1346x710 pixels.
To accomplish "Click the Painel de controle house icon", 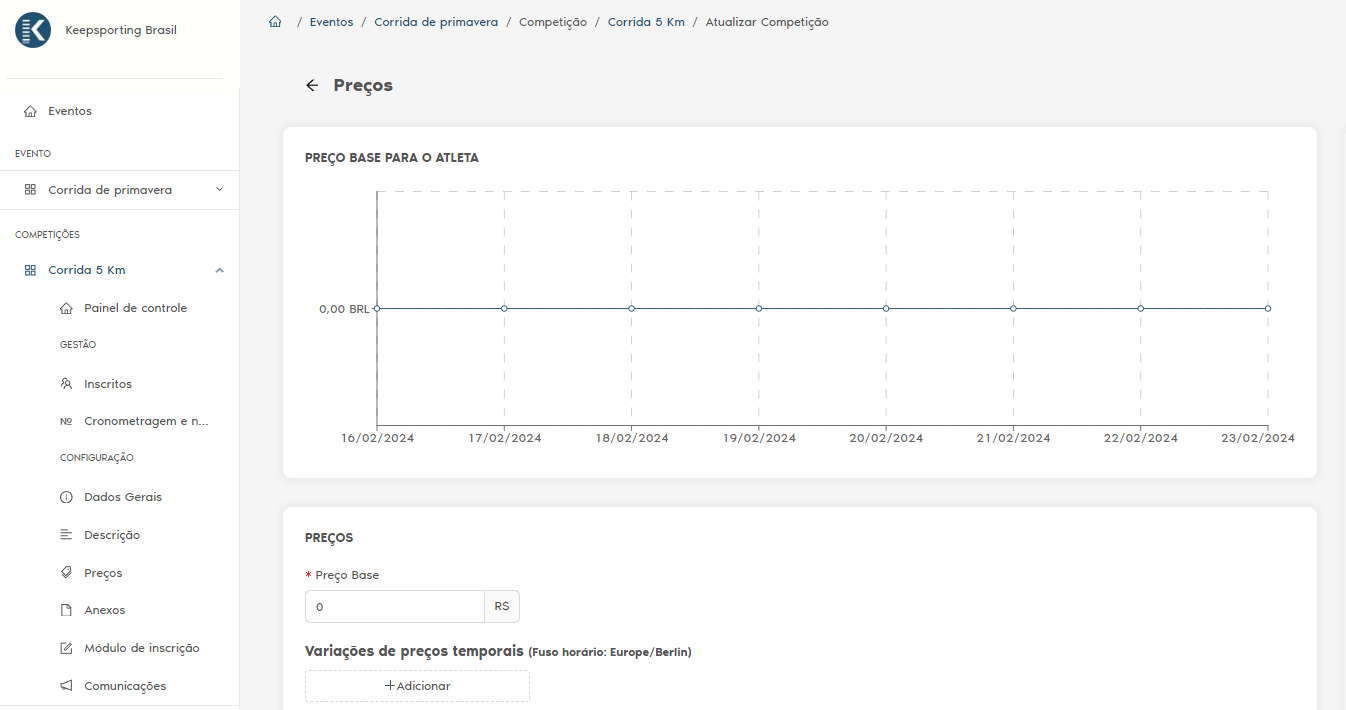I will (66, 308).
